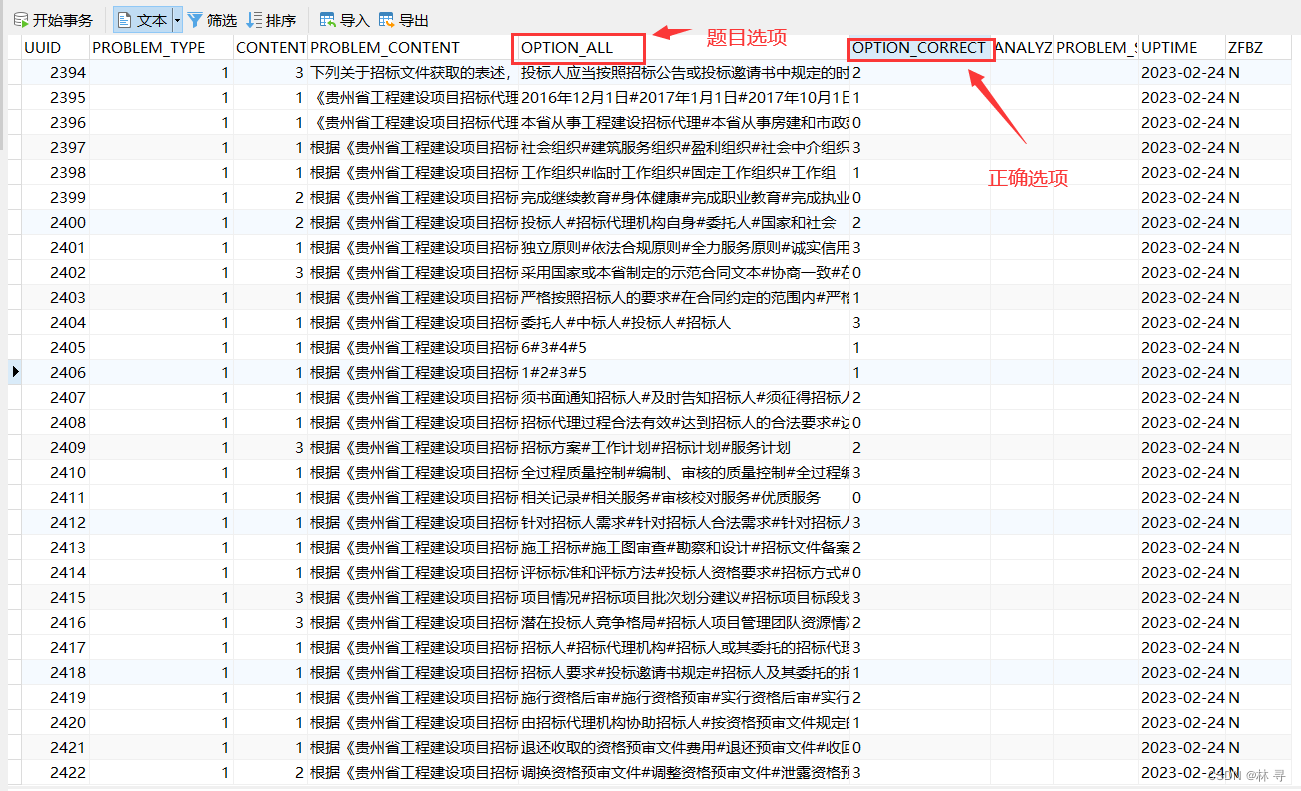
Task: Click the UPTIME column header
Action: (1170, 47)
